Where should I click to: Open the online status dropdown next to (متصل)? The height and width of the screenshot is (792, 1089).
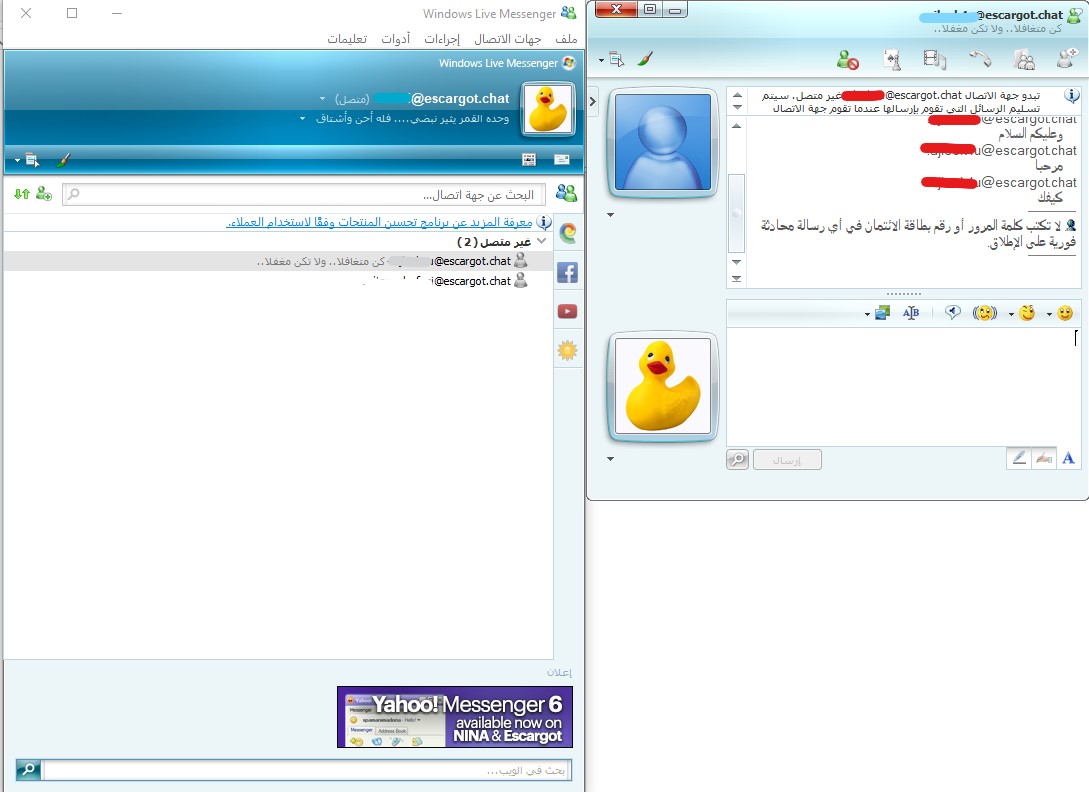click(322, 99)
